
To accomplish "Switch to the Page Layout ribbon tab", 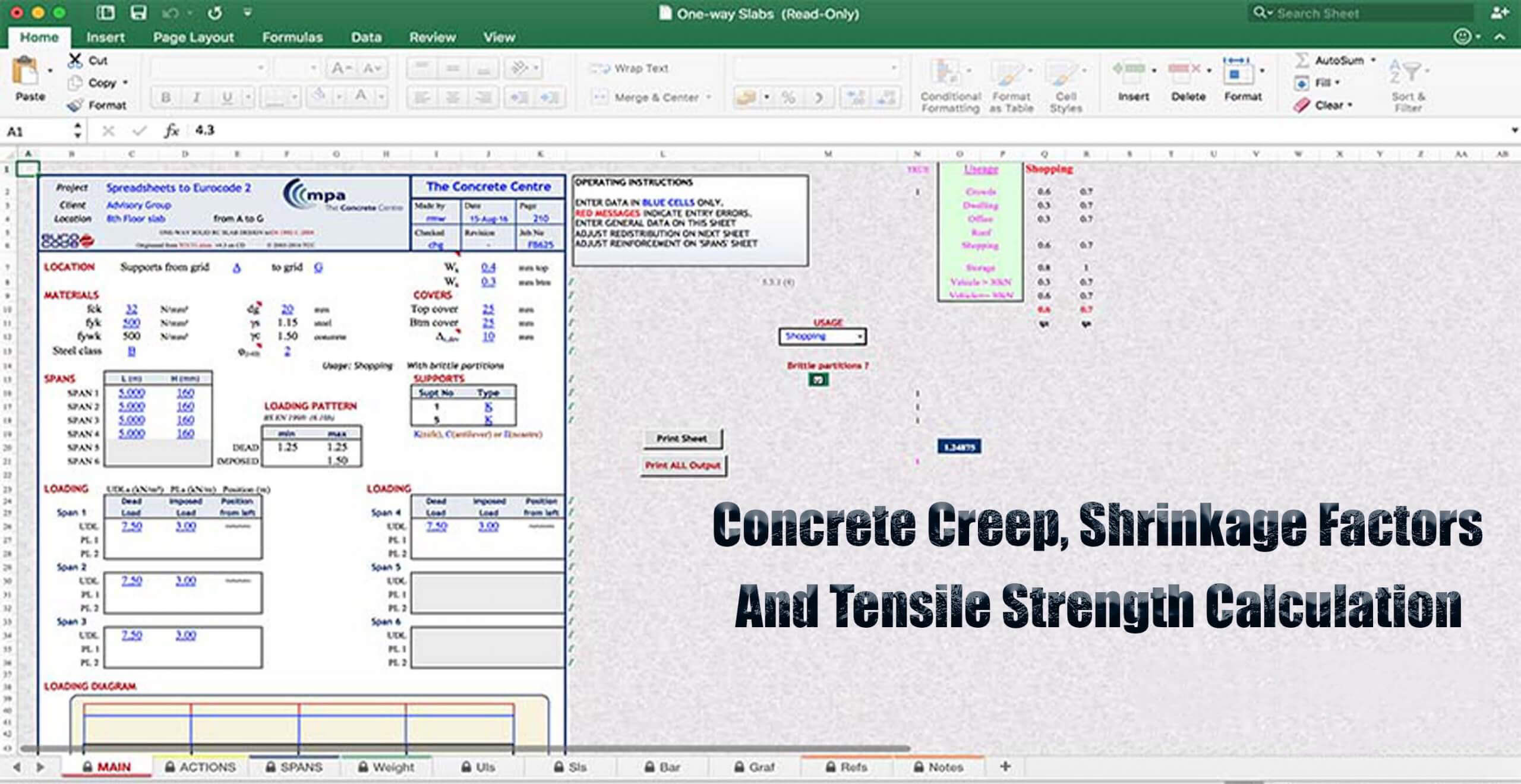I will tap(193, 37).
